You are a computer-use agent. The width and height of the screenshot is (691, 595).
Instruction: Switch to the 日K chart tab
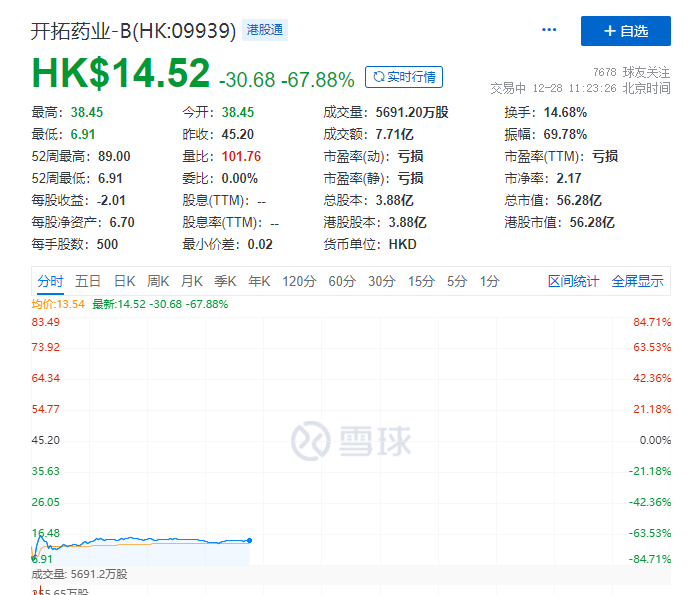(124, 281)
